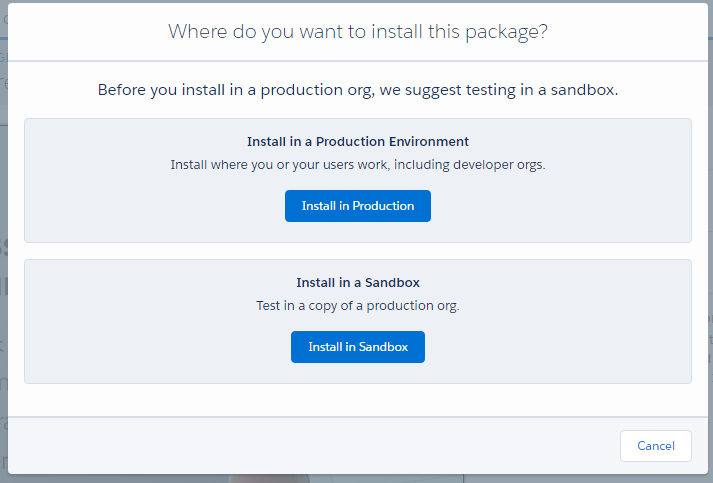
Task: Select the 'Install in a Production Environment' heading
Action: [x=358, y=142]
